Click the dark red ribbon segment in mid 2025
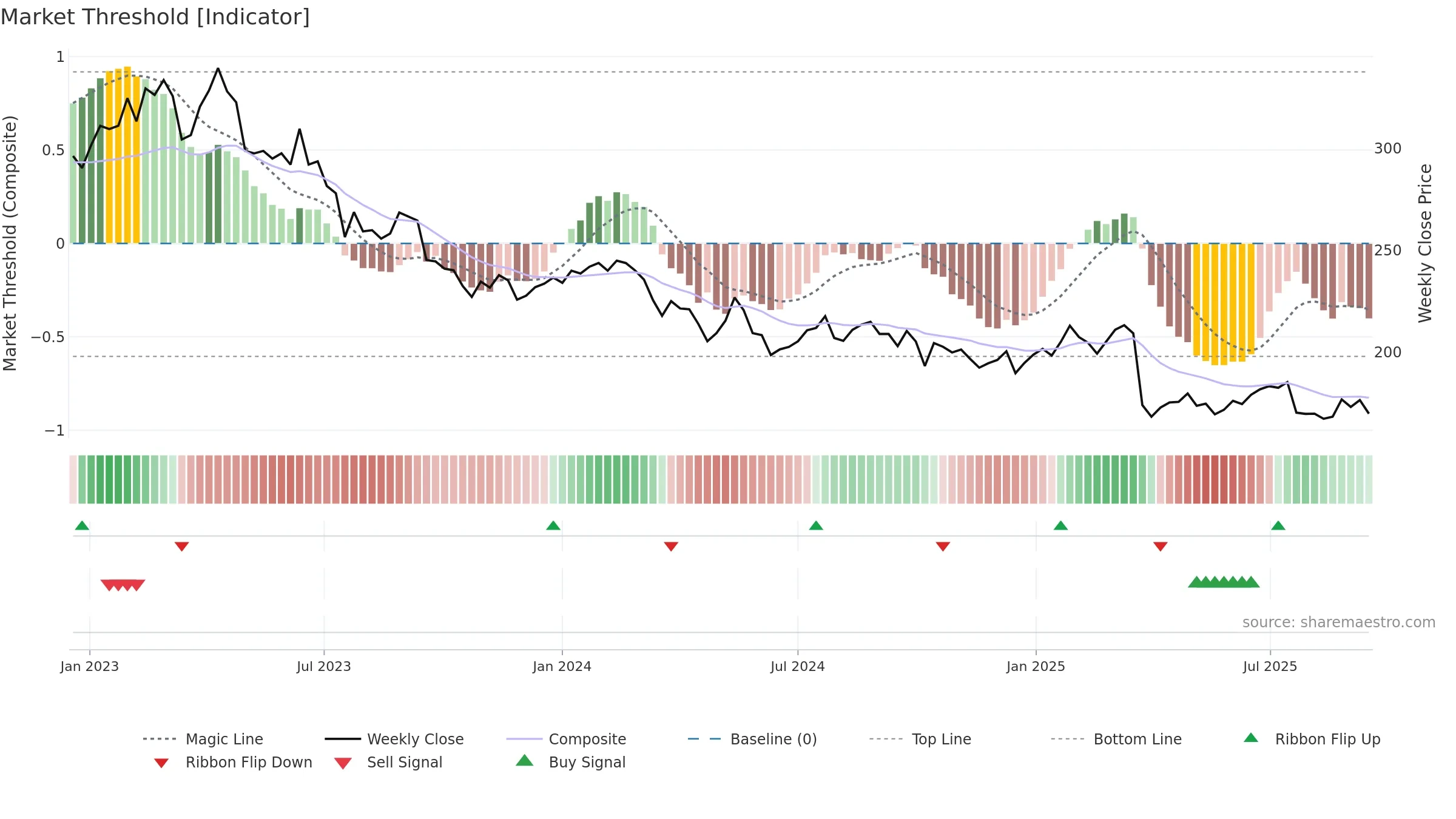The height and width of the screenshot is (819, 1456). (1215, 479)
